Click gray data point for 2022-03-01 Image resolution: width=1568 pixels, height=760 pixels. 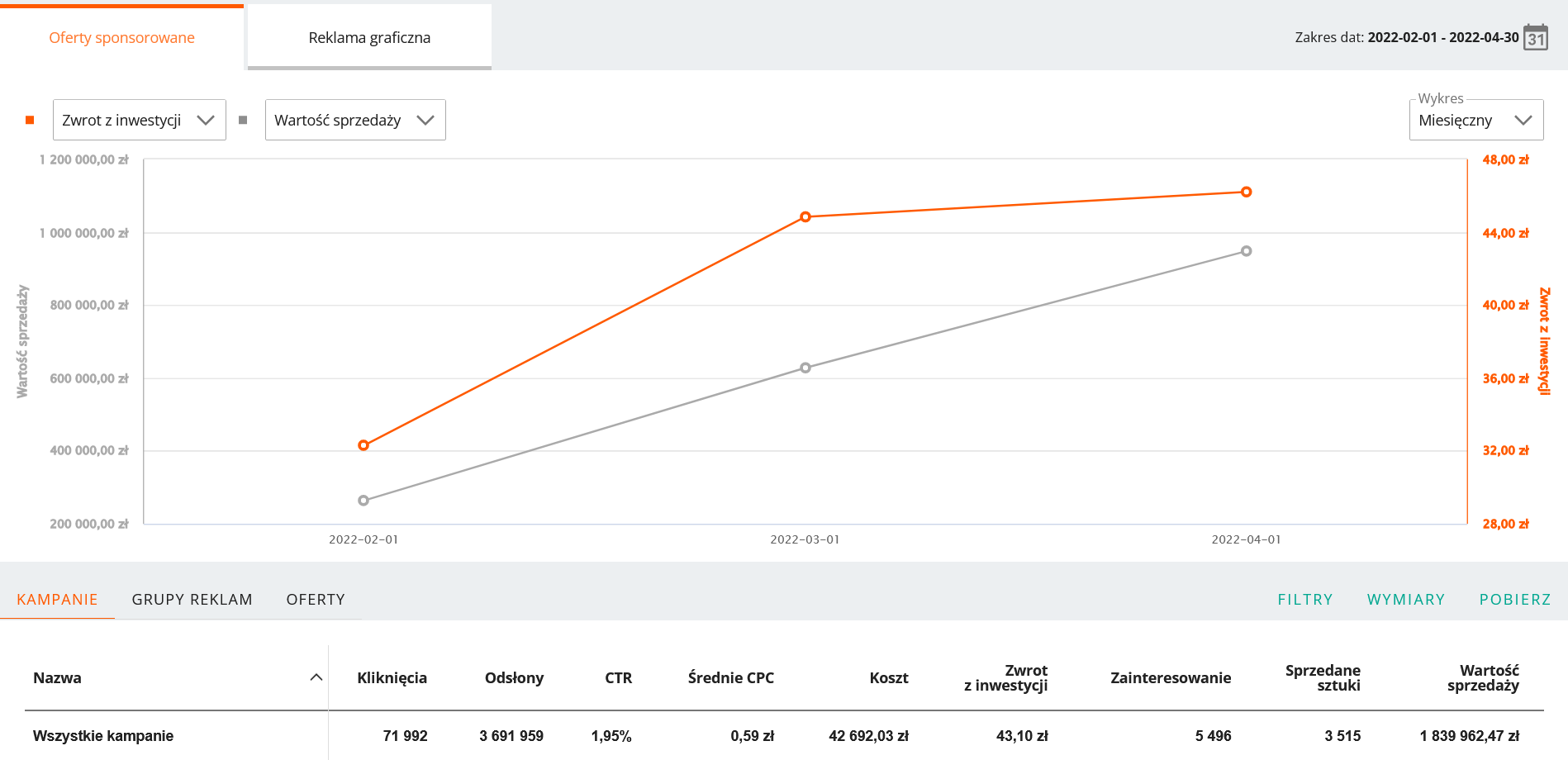point(805,368)
